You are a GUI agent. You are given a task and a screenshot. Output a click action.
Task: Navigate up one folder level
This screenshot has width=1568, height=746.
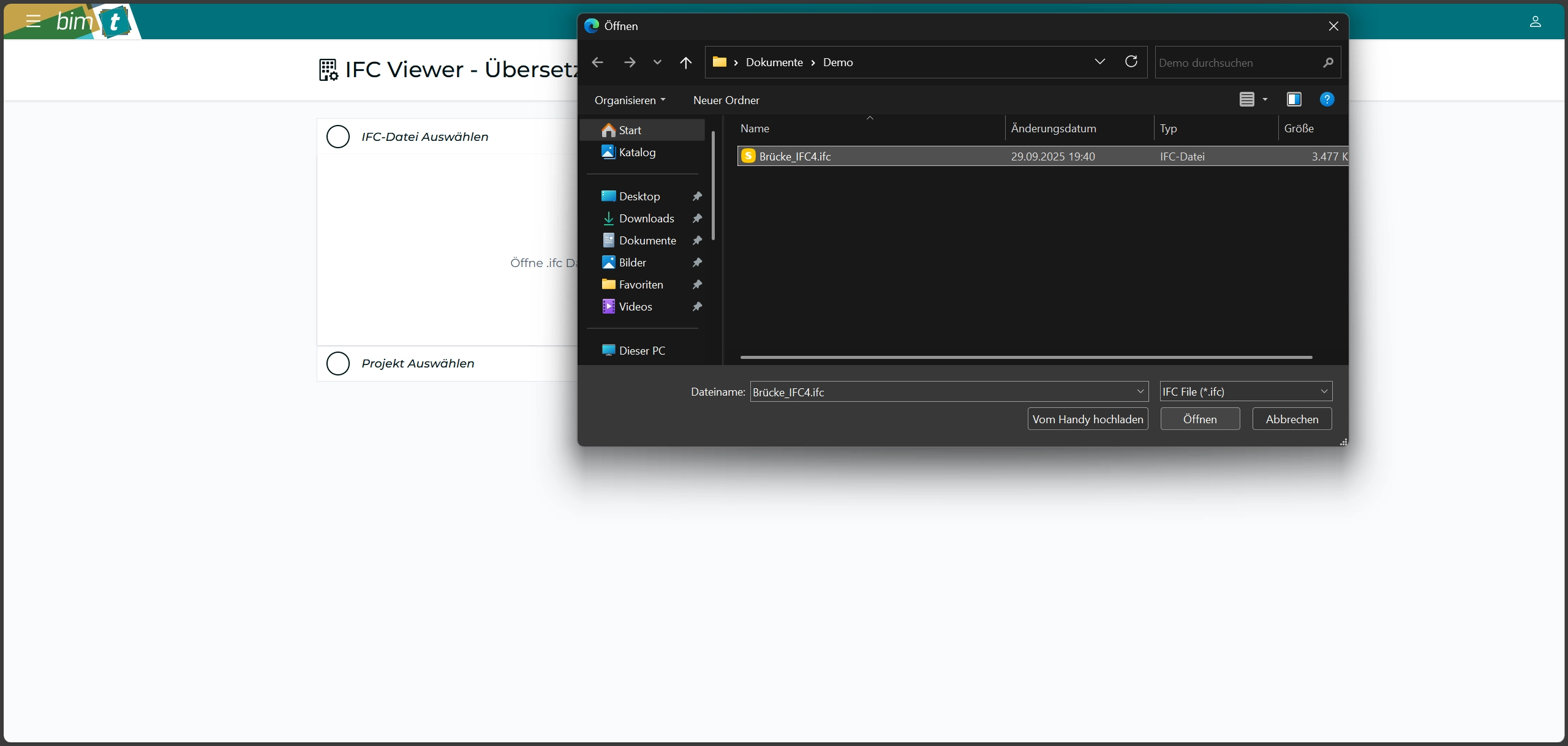685,62
